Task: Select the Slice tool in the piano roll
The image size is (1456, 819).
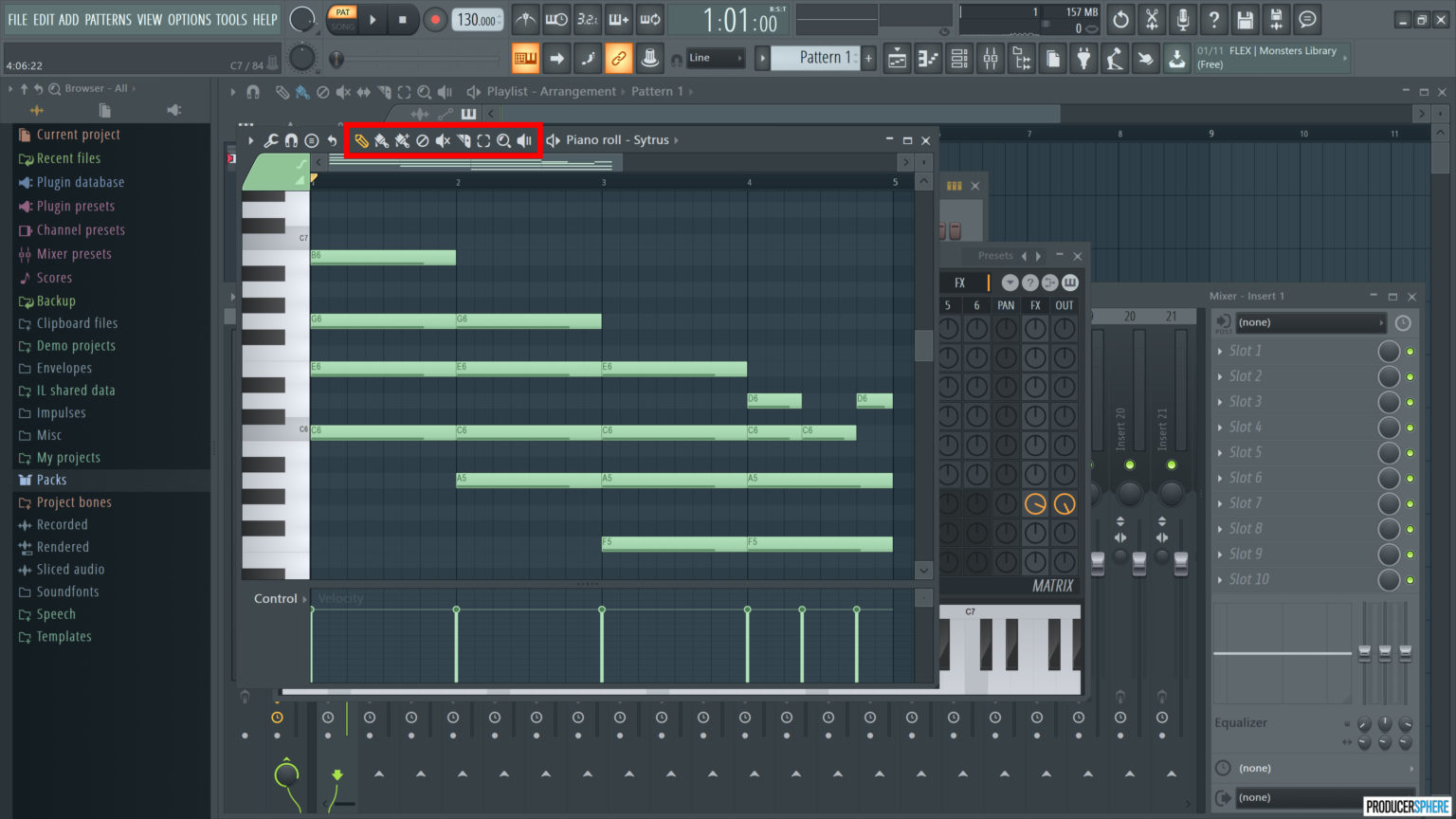Action: click(464, 139)
